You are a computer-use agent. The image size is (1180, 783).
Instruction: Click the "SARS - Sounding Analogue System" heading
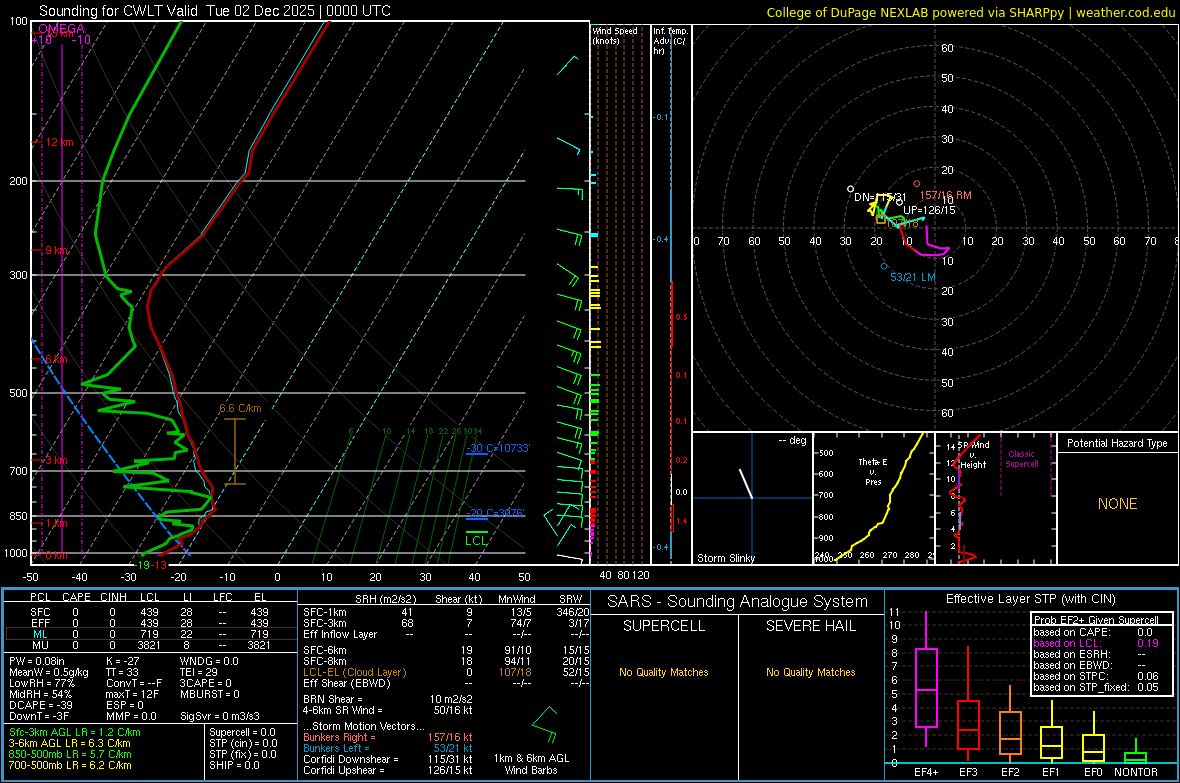[738, 602]
